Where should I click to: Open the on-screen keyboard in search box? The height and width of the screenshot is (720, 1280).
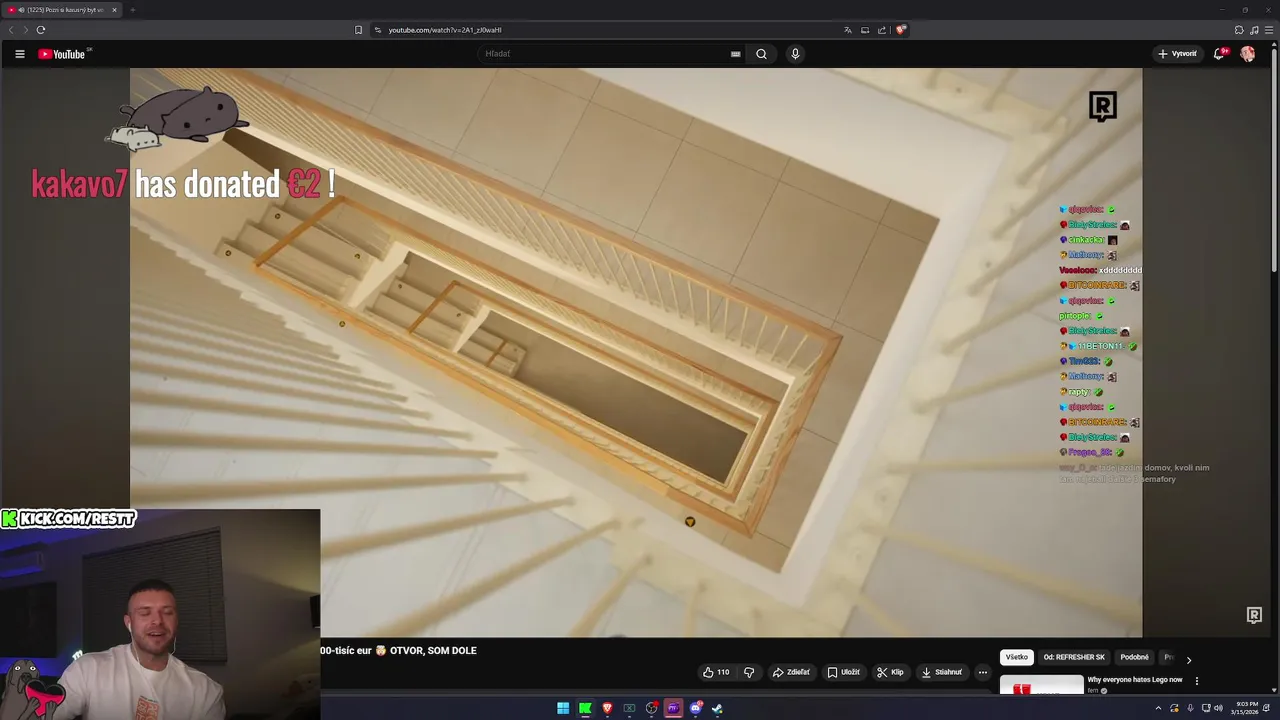735,54
